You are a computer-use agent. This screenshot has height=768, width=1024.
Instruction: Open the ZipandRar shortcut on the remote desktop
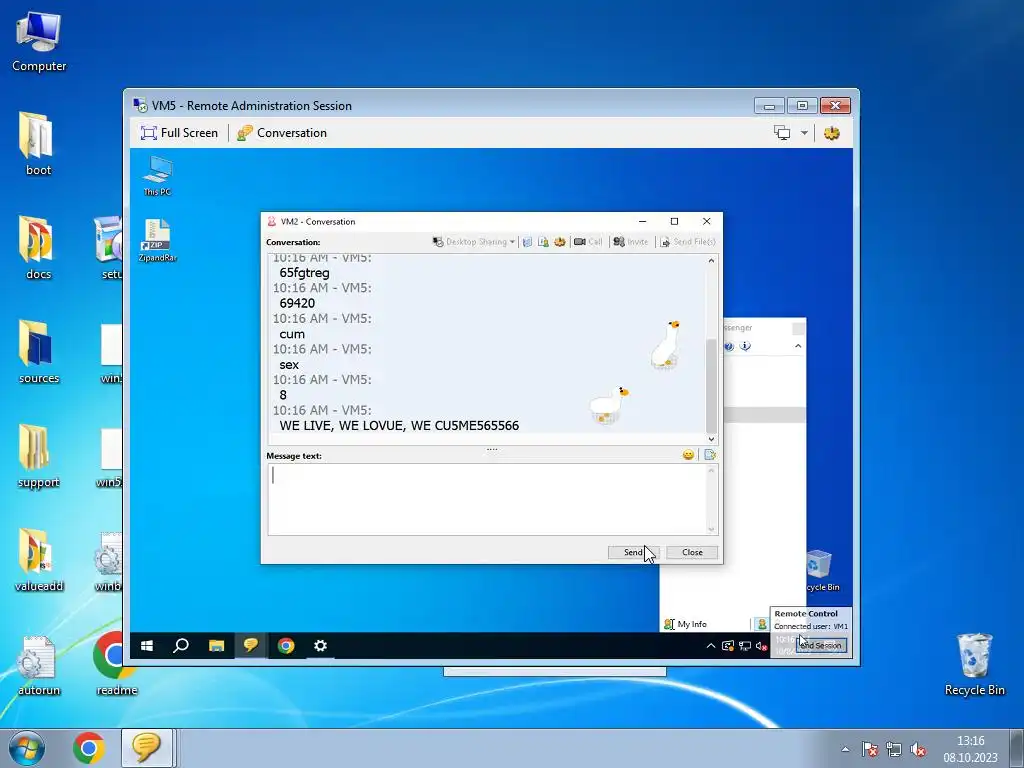pos(157,240)
